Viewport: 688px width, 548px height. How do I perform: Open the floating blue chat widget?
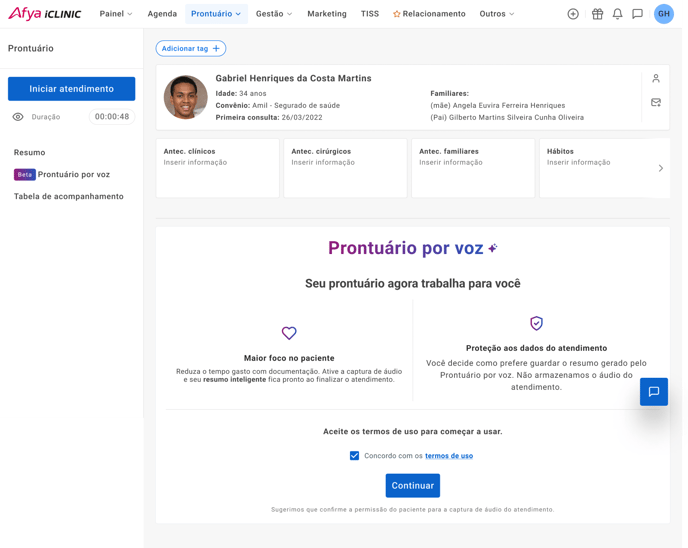point(654,391)
